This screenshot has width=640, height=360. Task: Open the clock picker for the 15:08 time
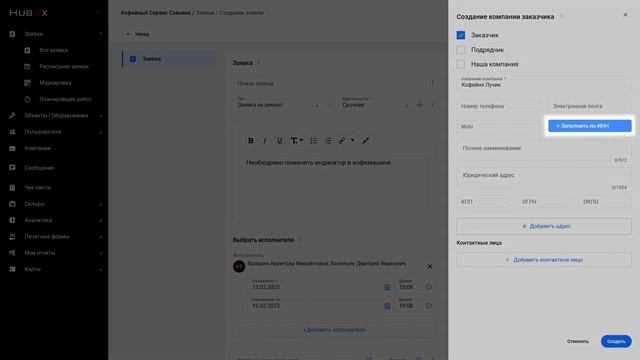(429, 287)
